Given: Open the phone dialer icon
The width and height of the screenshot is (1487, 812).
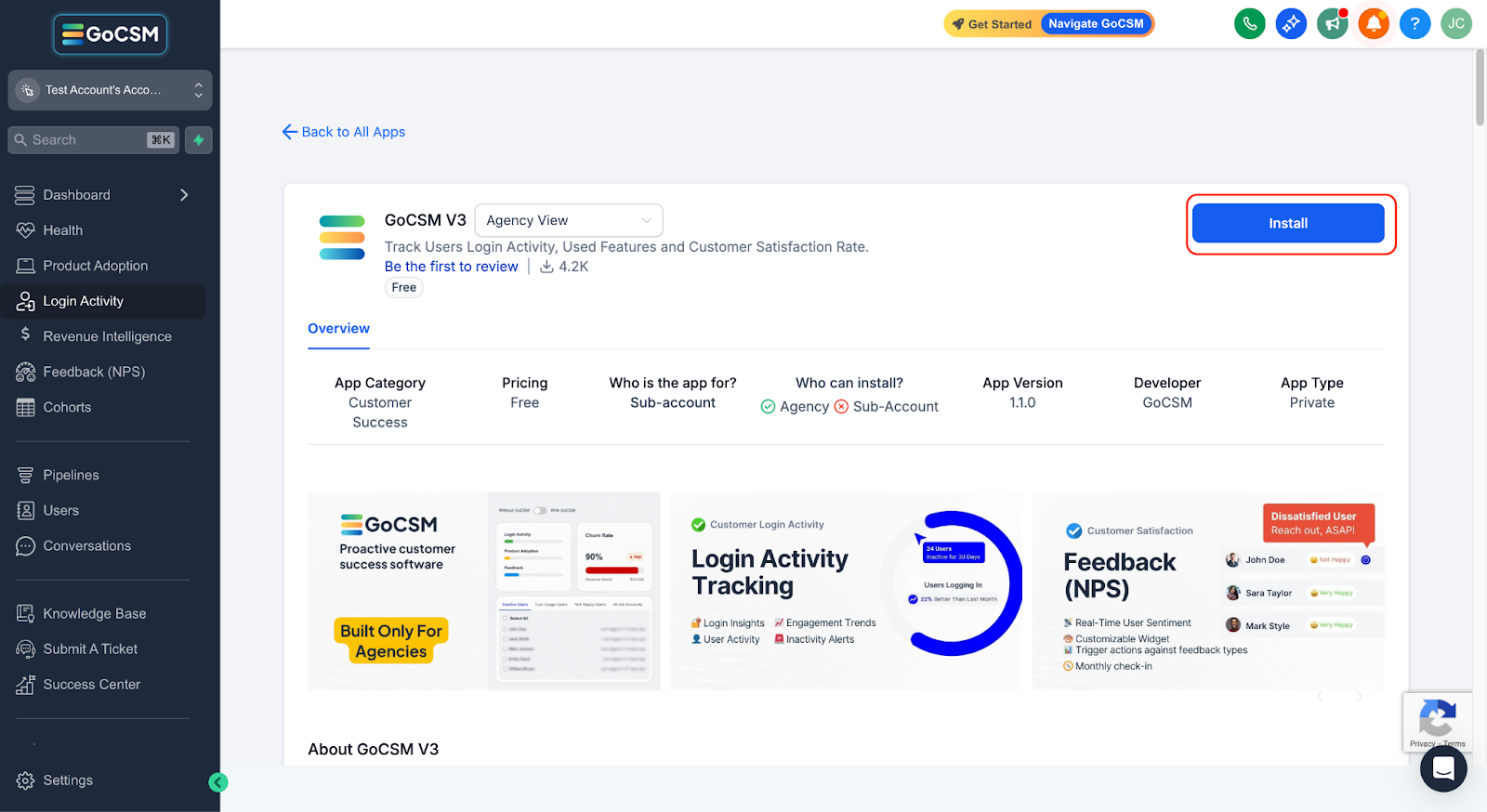Looking at the screenshot, I should click(x=1250, y=24).
